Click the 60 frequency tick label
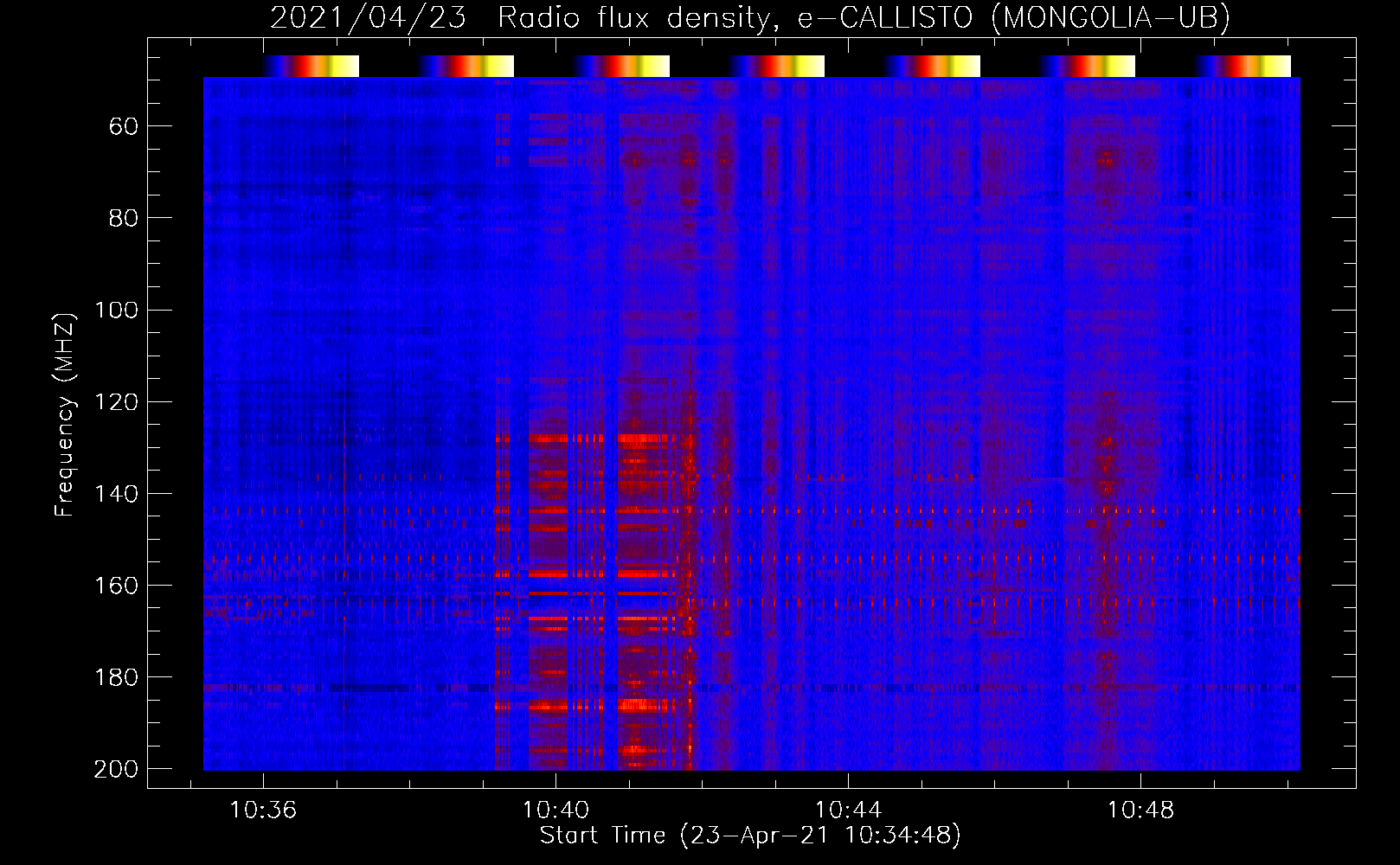The width and height of the screenshot is (1400, 865). coord(123,127)
